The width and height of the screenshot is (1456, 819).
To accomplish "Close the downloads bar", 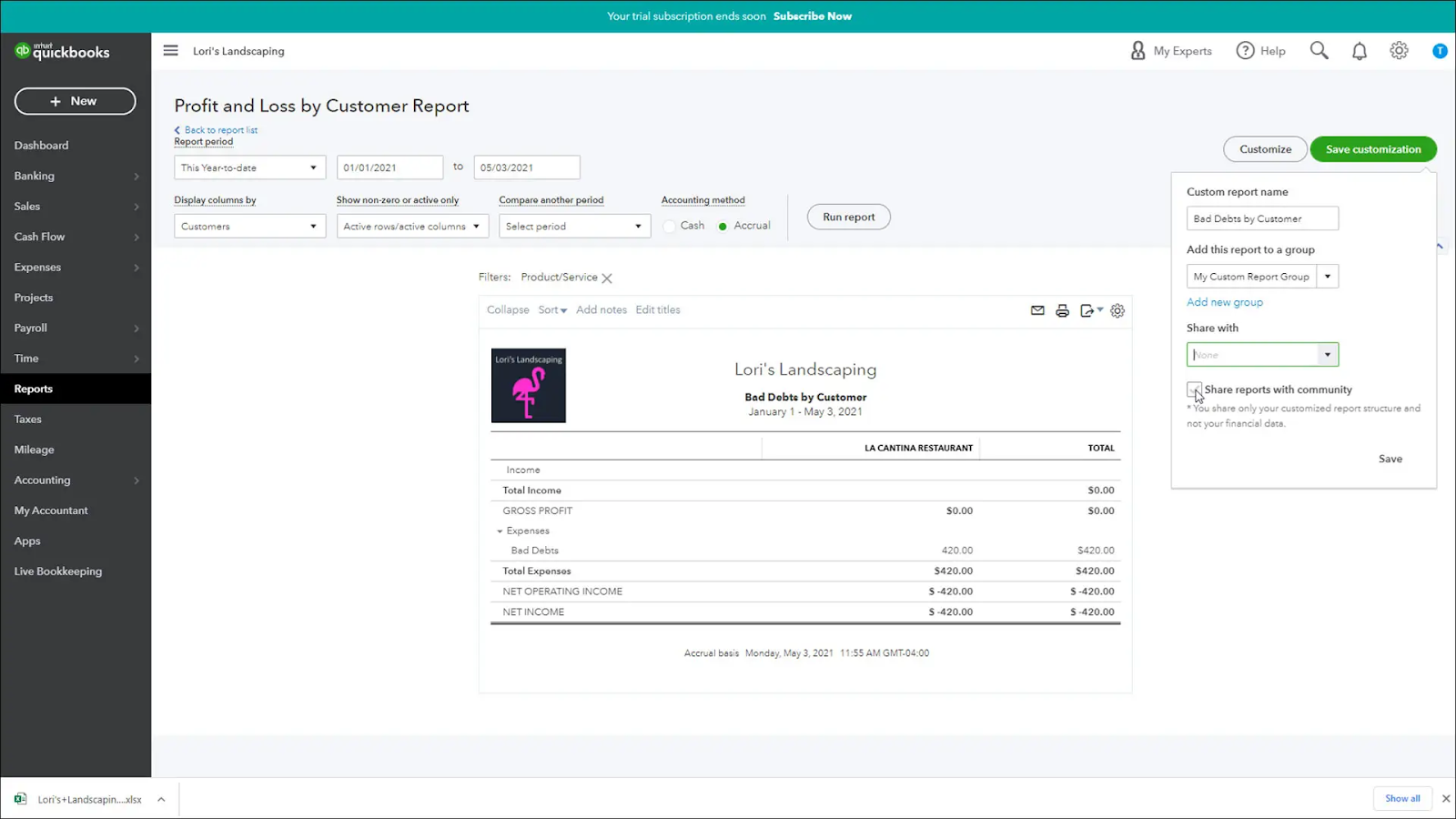I will pos(1446,798).
